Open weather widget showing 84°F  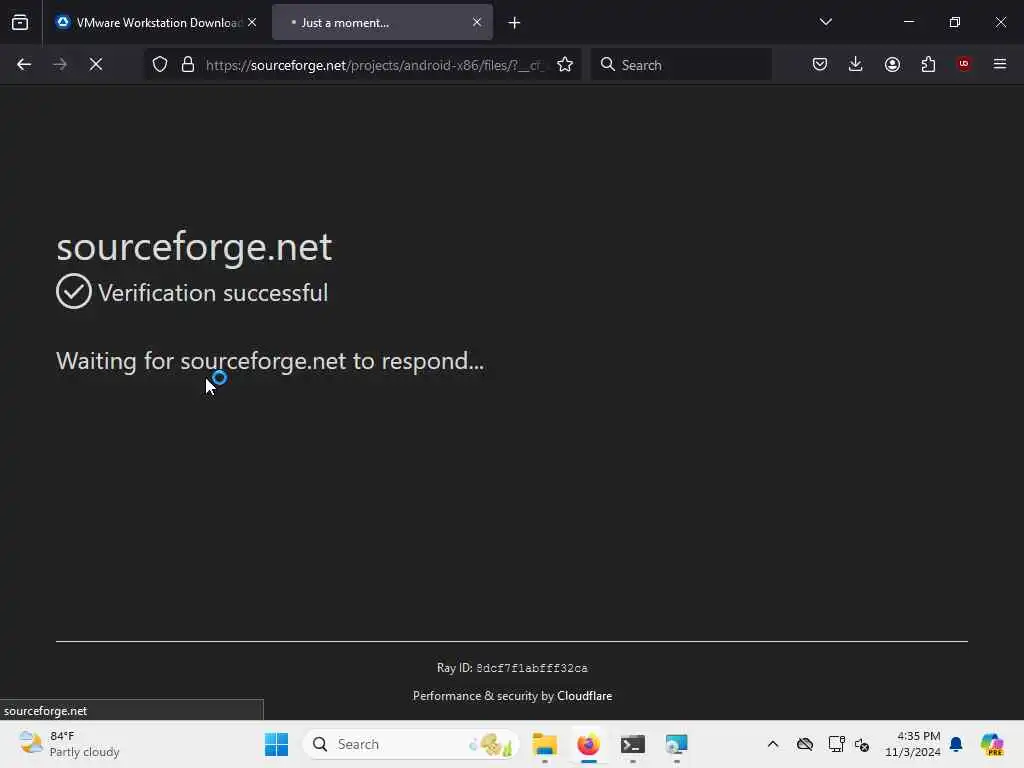pos(69,744)
